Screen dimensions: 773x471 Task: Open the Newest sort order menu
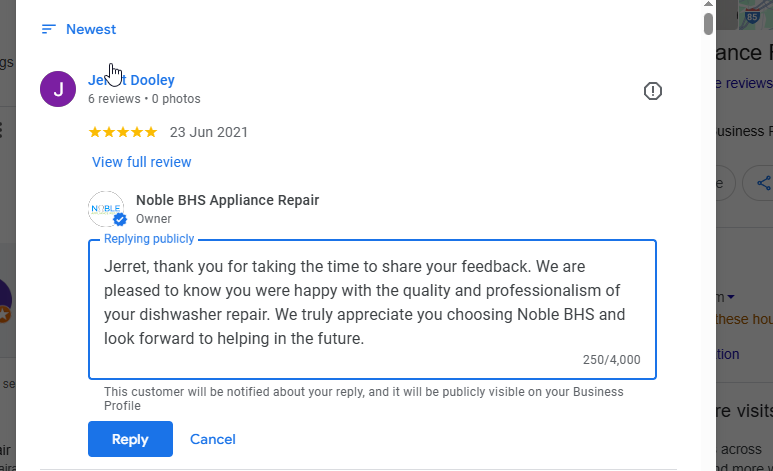point(90,30)
